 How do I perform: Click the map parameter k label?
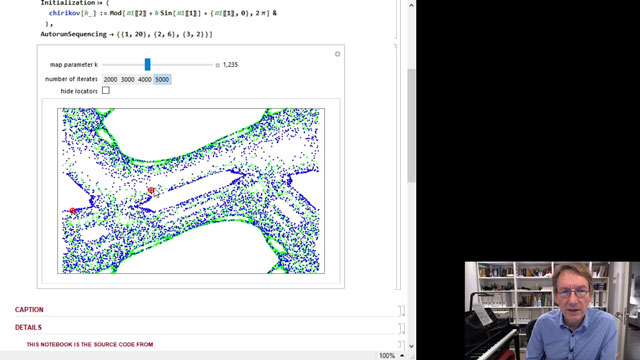pos(74,64)
